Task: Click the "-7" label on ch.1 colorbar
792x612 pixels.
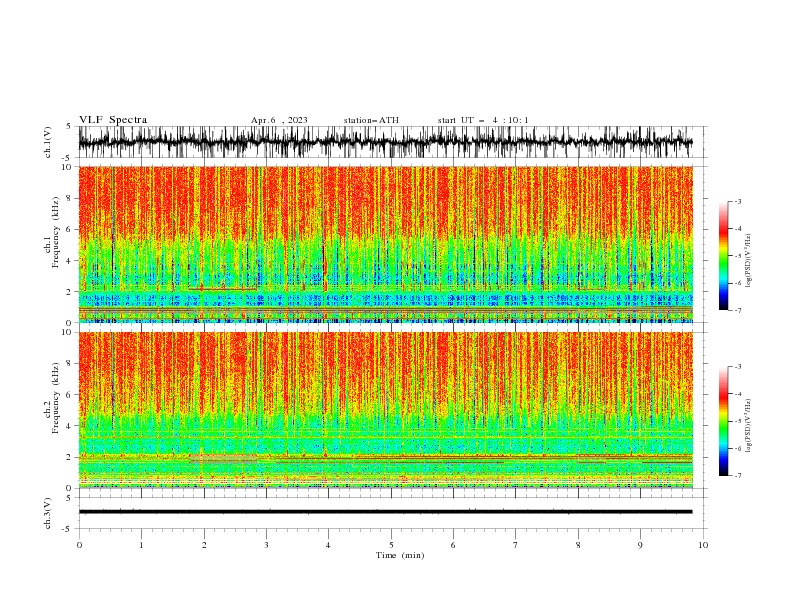Action: (738, 310)
